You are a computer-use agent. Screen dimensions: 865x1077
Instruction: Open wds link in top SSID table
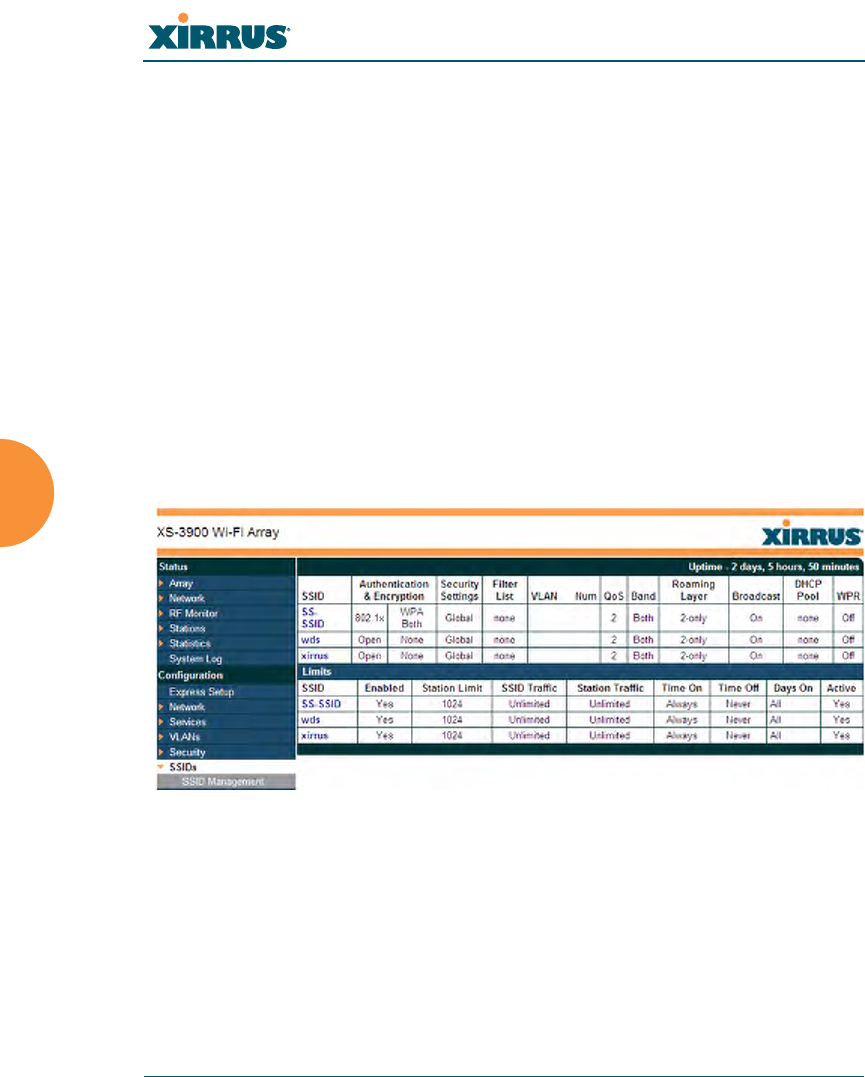311,639
